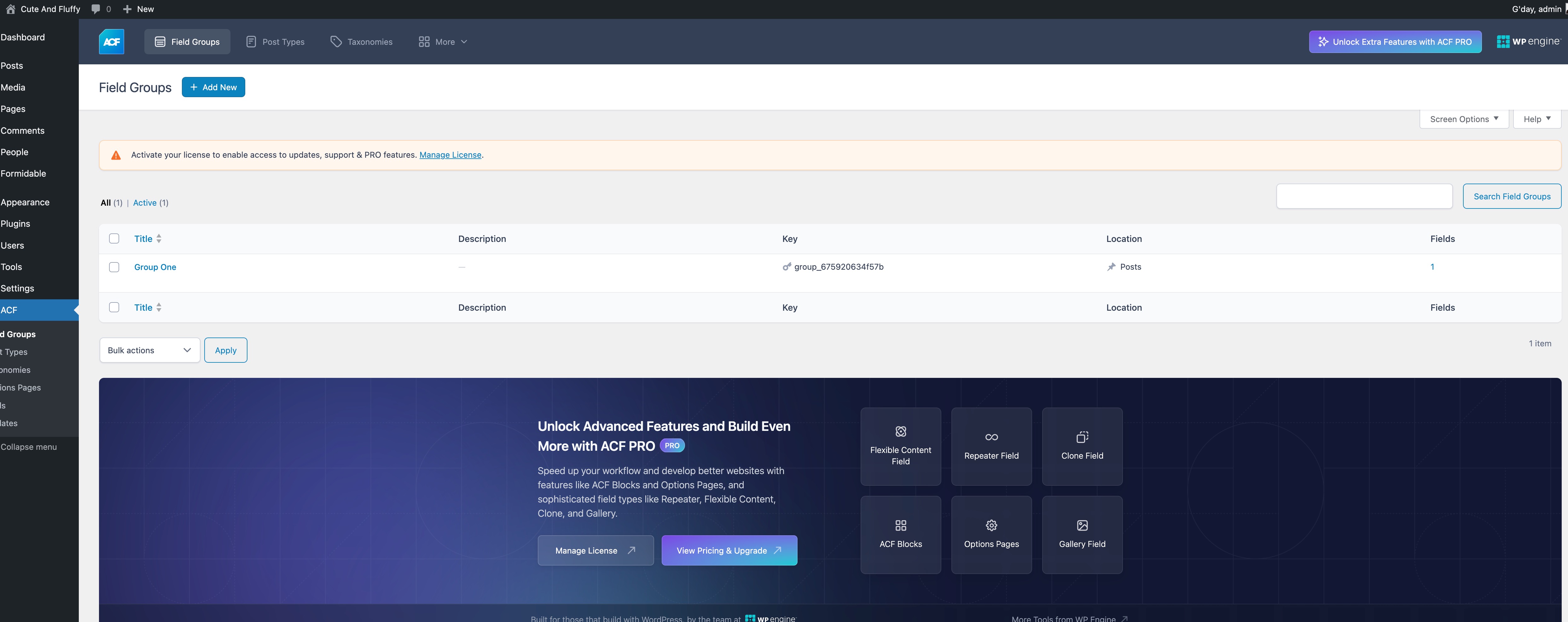Click the Fields count 1 link
Screen dimensions: 1568x622
(x=1432, y=267)
